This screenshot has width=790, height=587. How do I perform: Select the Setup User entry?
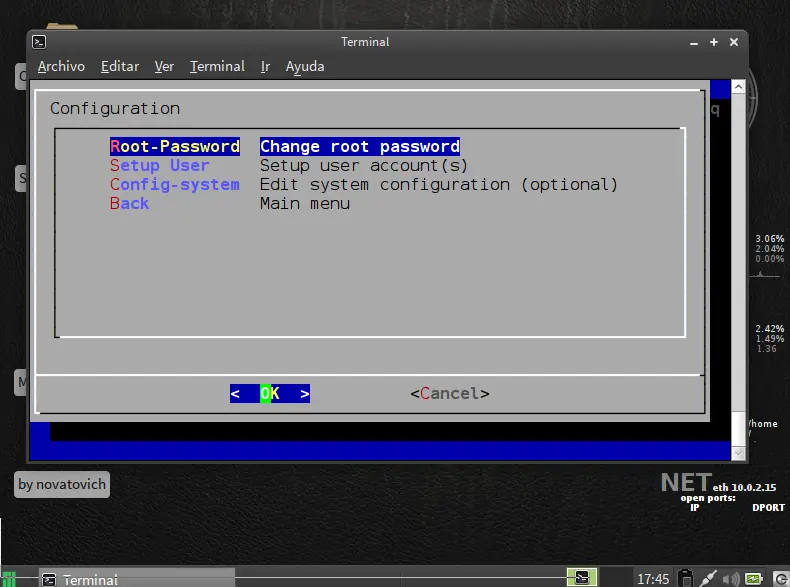[160, 166]
